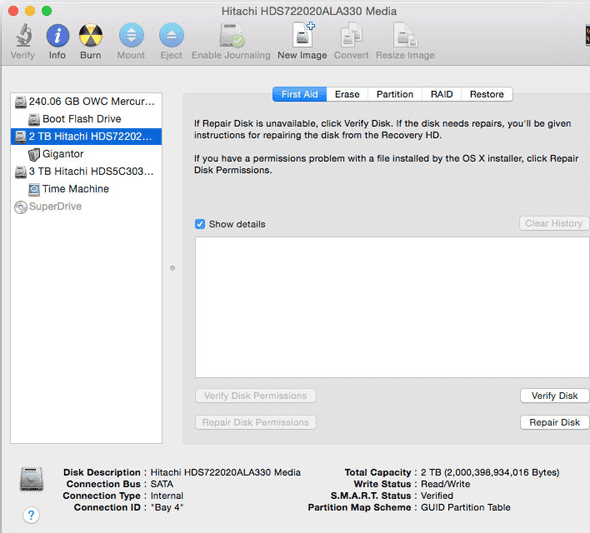Click the disk icon beside Disk Description

(32, 479)
